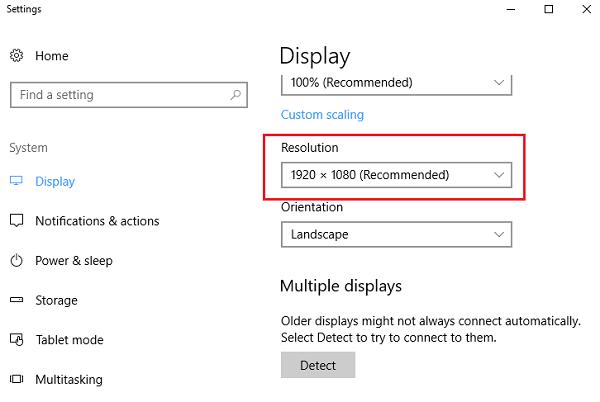The width and height of the screenshot is (600, 402).
Task: Expand the 100% scaling dropdown
Action: [x=396, y=83]
